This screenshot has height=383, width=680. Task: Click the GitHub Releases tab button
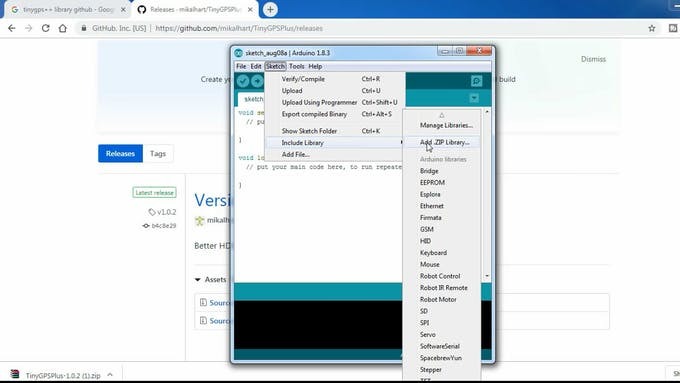point(120,154)
